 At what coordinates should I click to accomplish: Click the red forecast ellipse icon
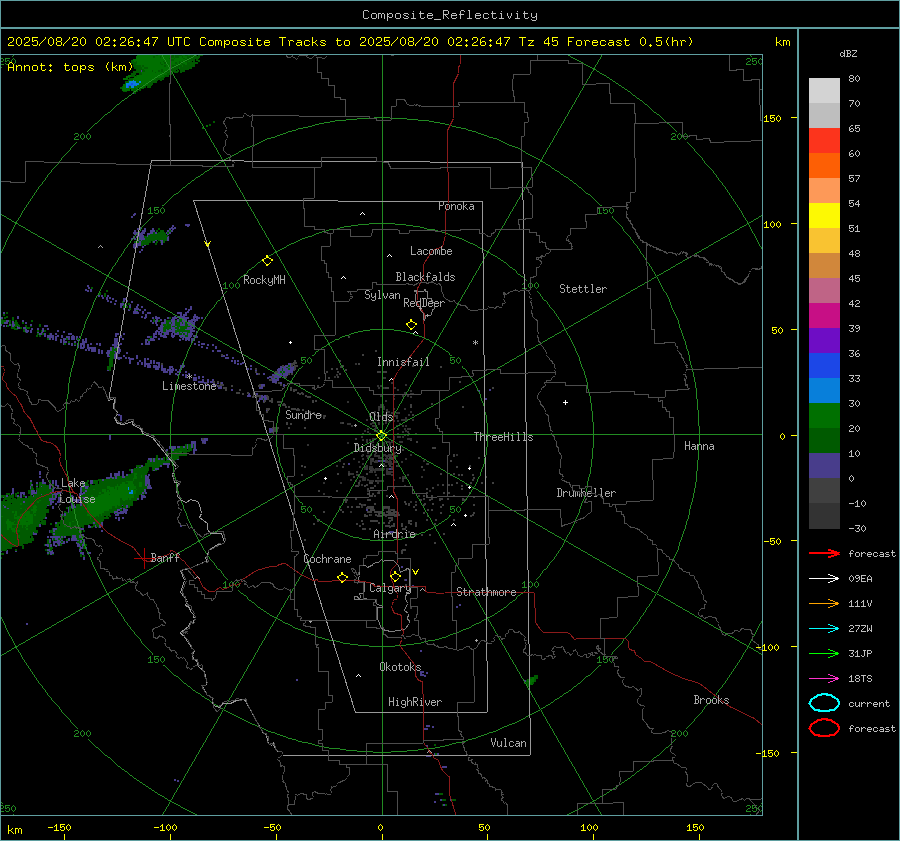coord(824,728)
